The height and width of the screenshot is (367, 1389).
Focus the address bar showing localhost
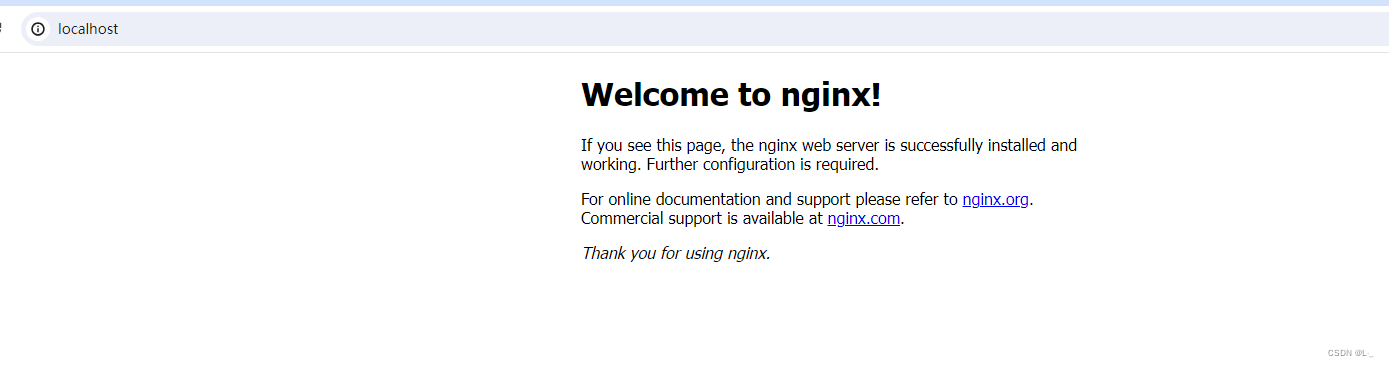point(704,29)
